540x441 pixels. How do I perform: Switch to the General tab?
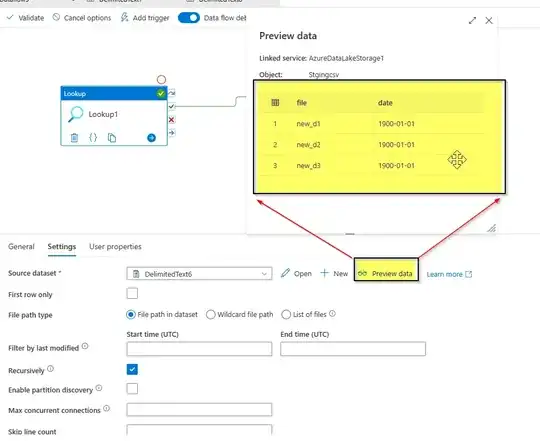tap(21, 246)
